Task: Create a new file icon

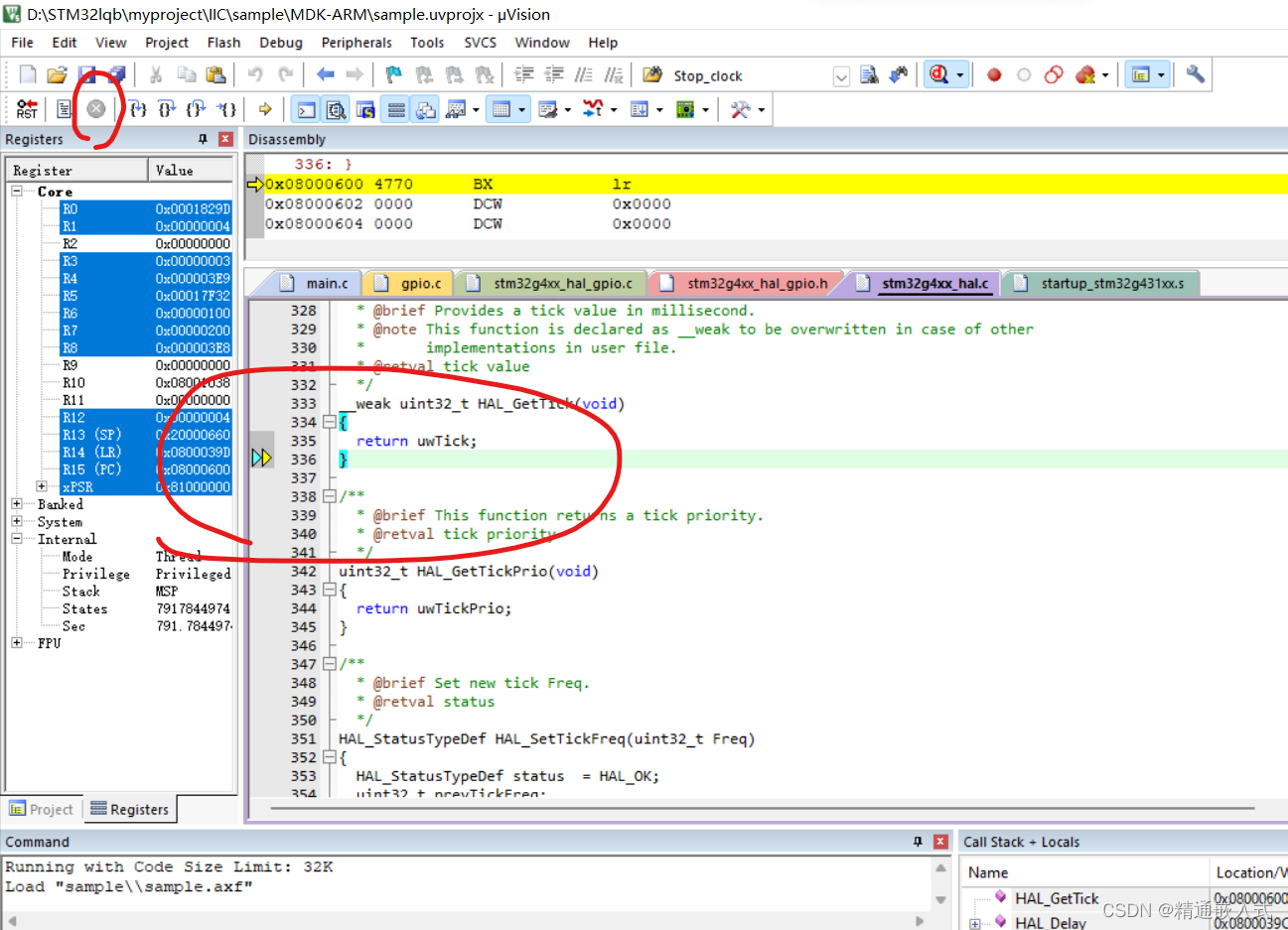Action: tap(28, 74)
